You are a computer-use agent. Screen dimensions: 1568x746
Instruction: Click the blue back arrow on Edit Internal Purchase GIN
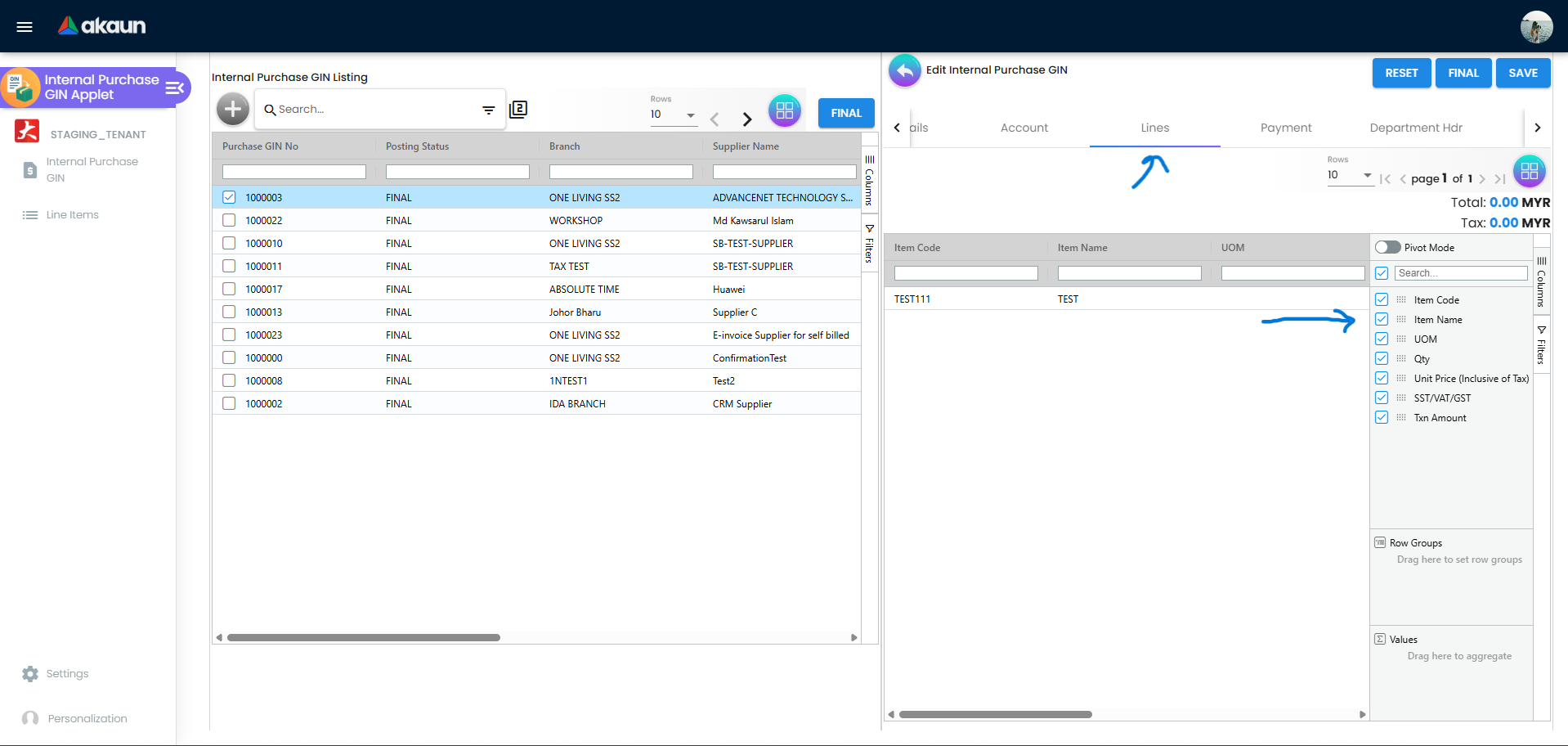[x=904, y=70]
